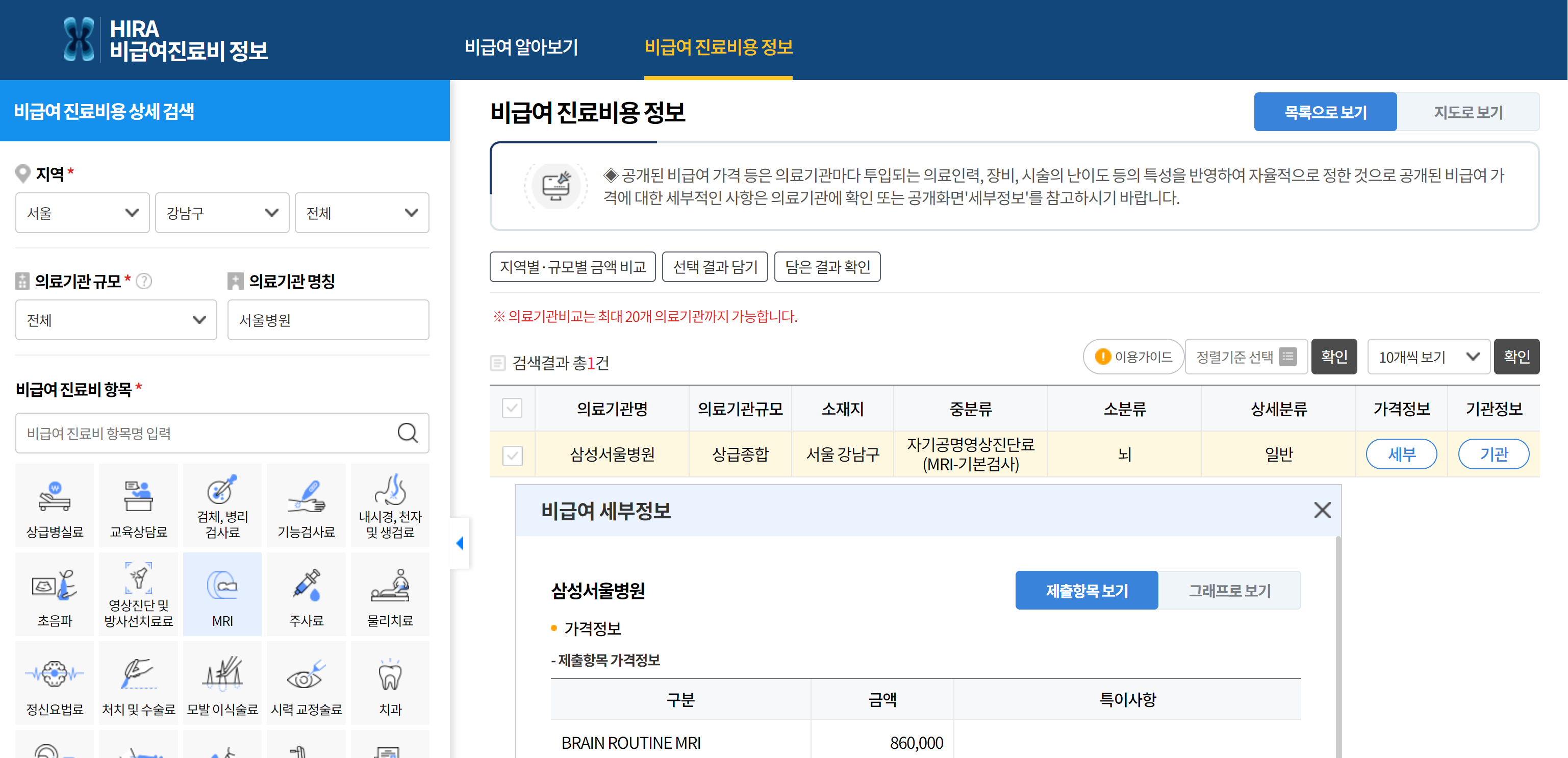Click 확인 button next to 정렬기준 선택

click(x=1334, y=357)
